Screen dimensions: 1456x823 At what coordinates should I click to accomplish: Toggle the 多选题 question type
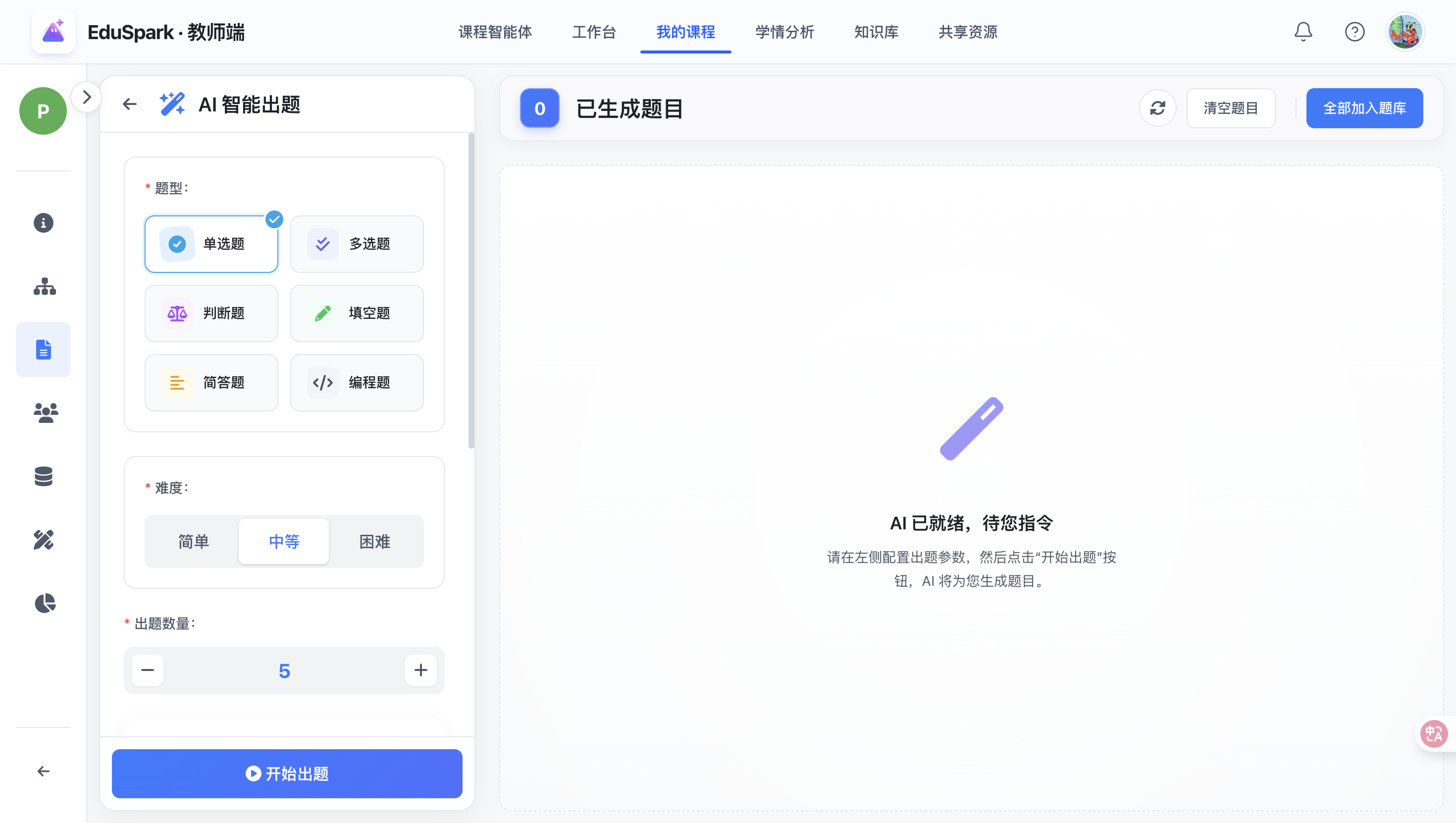[x=357, y=244]
